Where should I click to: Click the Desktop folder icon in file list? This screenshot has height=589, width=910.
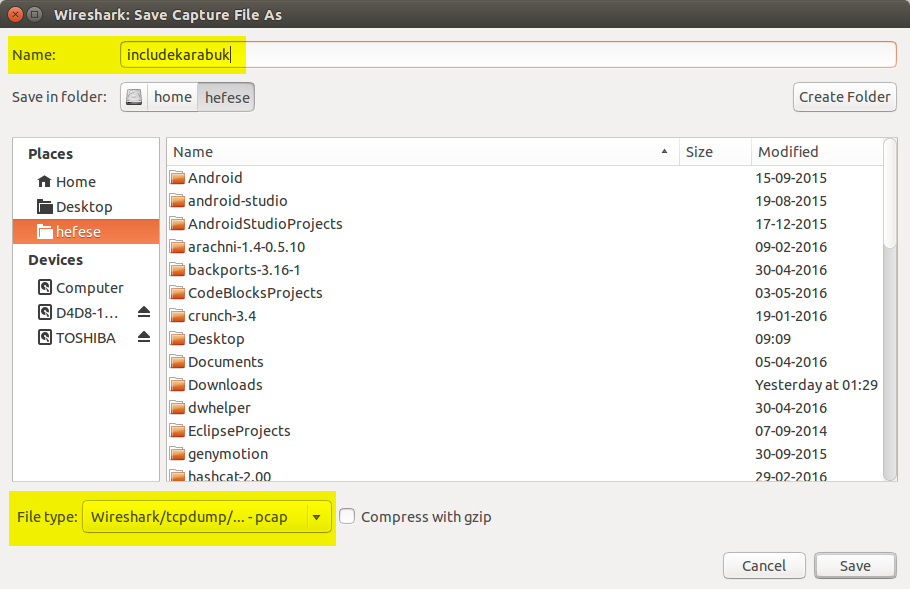pyautogui.click(x=178, y=339)
